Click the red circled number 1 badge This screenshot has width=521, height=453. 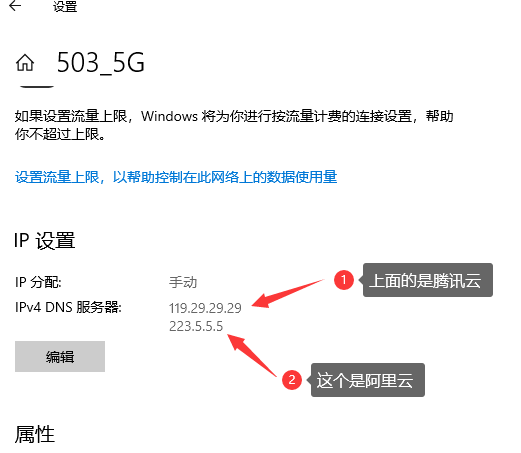point(344,280)
